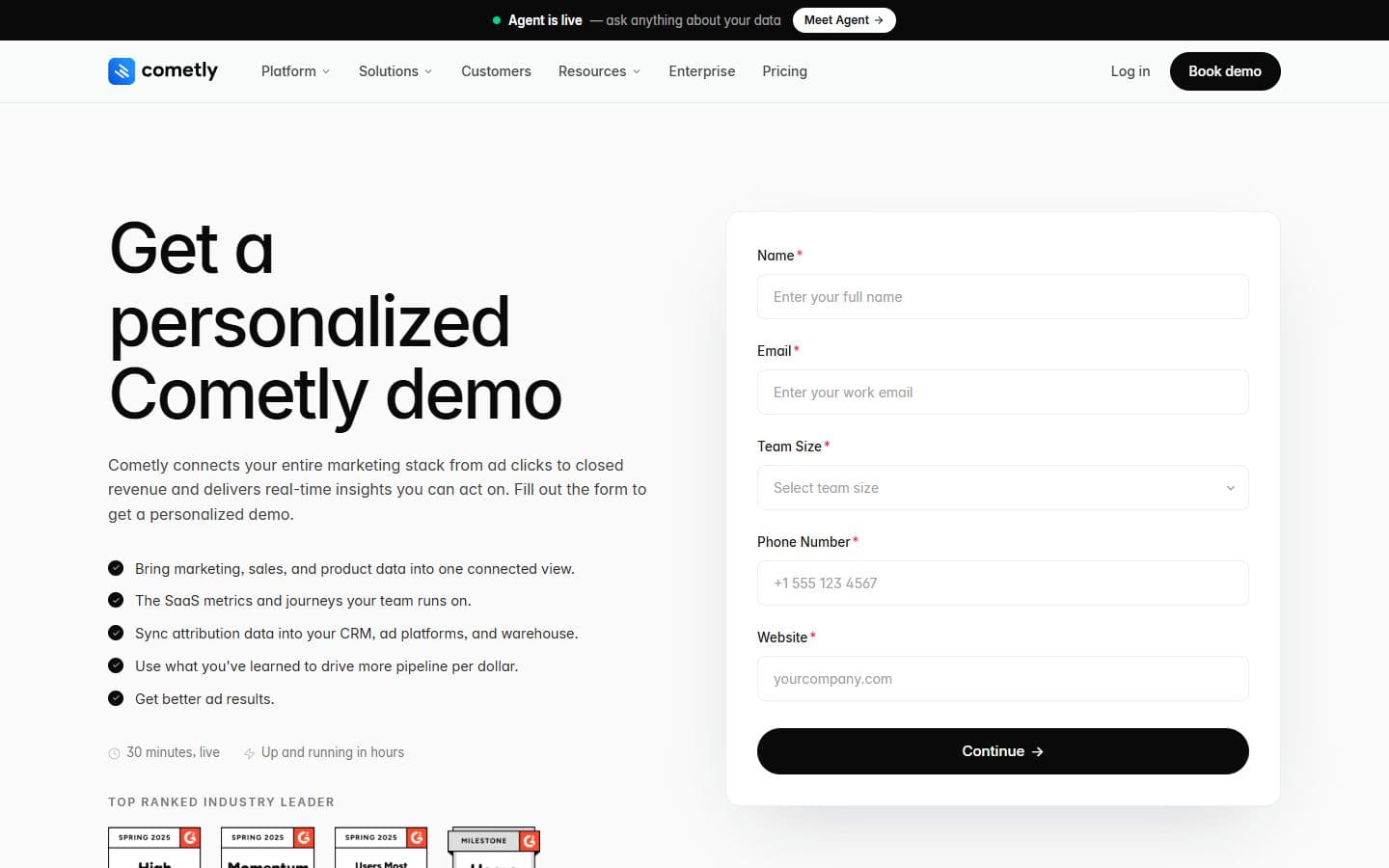Focus the Phone Number input field
This screenshot has height=868, width=1389.
[x=1003, y=583]
